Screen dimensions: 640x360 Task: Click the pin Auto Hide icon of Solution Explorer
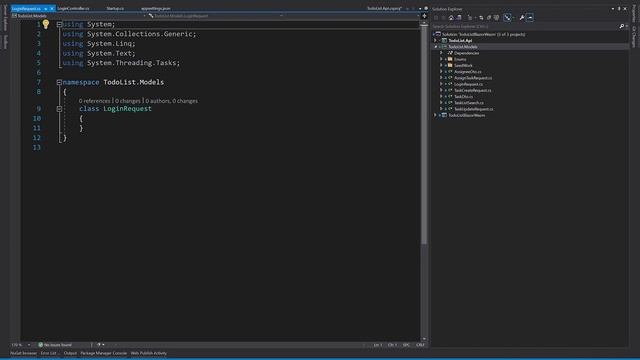[x=619, y=9]
